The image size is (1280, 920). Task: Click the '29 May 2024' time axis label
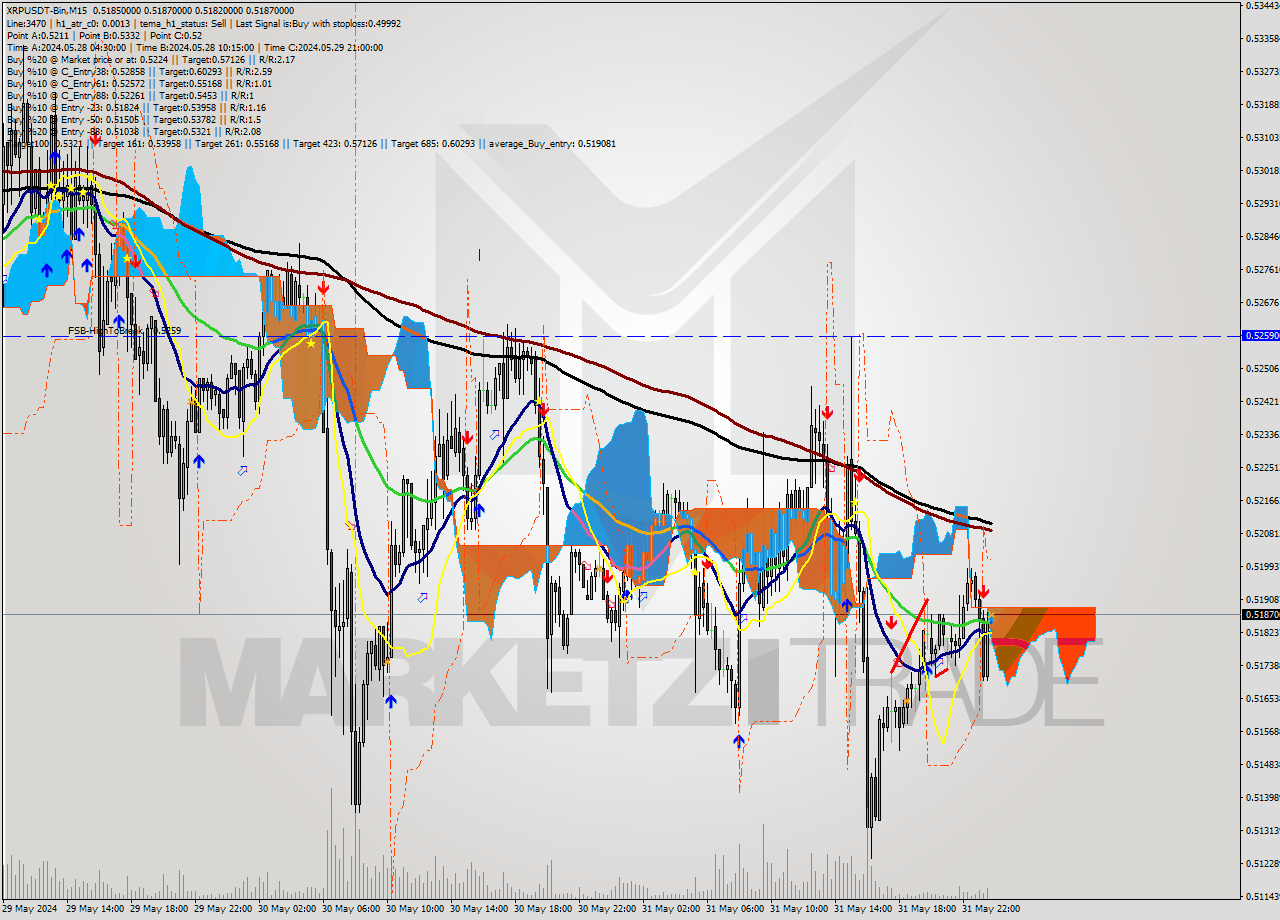tap(27, 909)
